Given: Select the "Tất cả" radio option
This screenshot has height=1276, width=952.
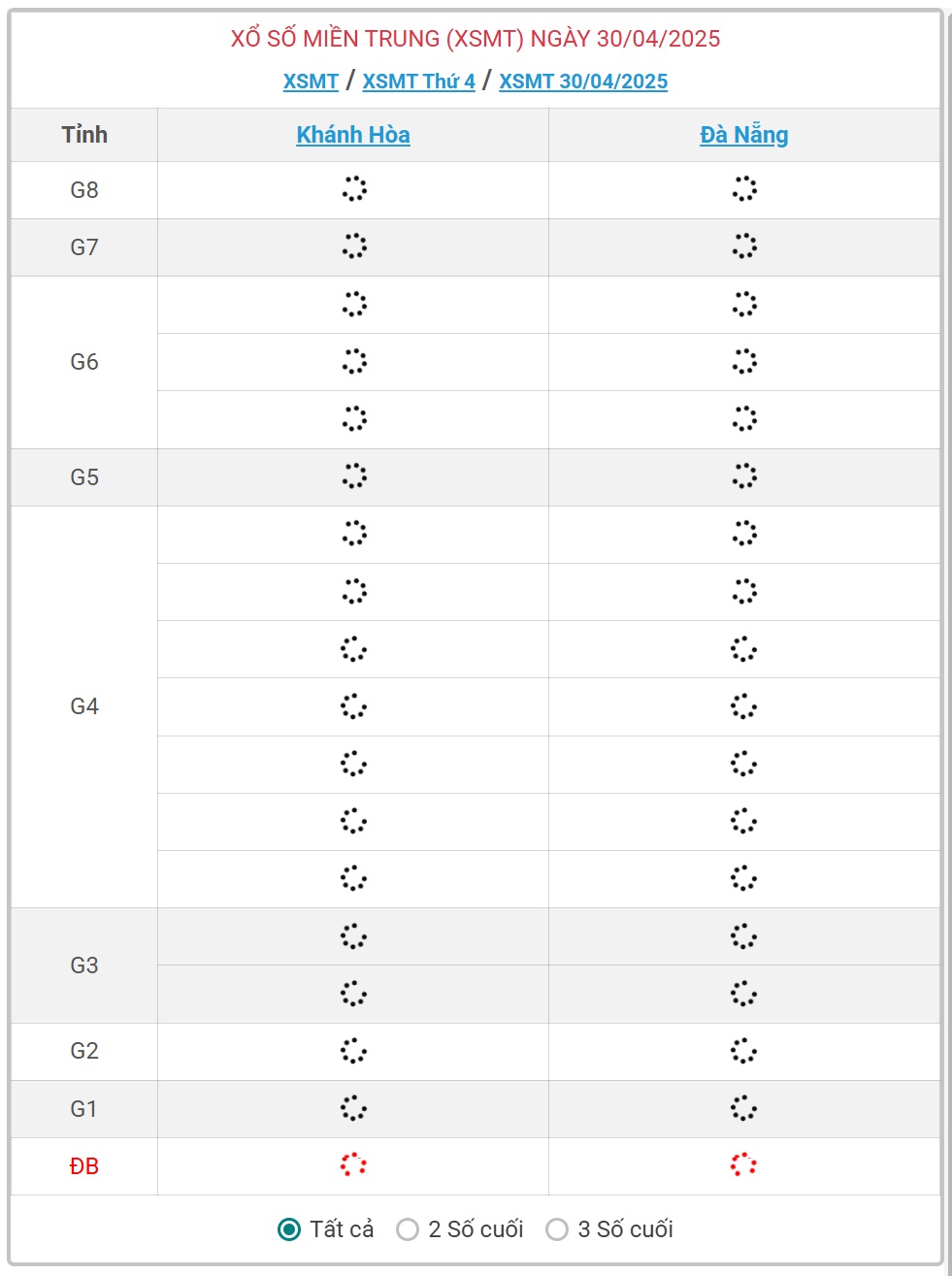Looking at the screenshot, I should tap(289, 1229).
